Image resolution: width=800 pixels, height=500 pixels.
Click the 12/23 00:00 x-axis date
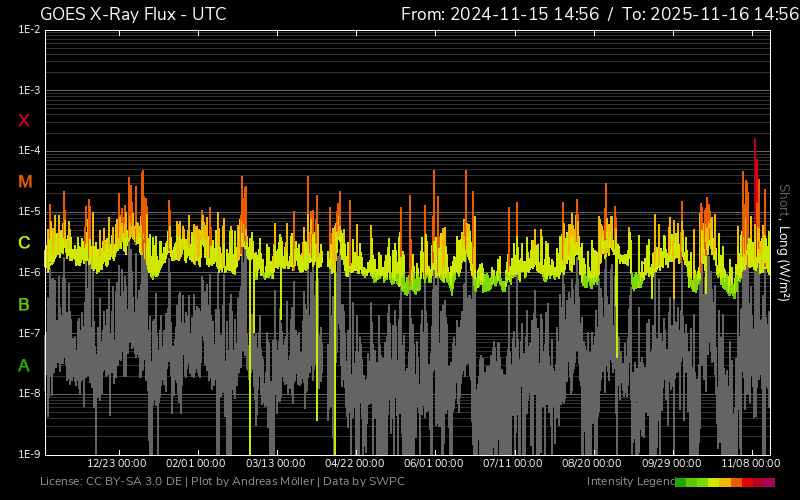pos(117,464)
